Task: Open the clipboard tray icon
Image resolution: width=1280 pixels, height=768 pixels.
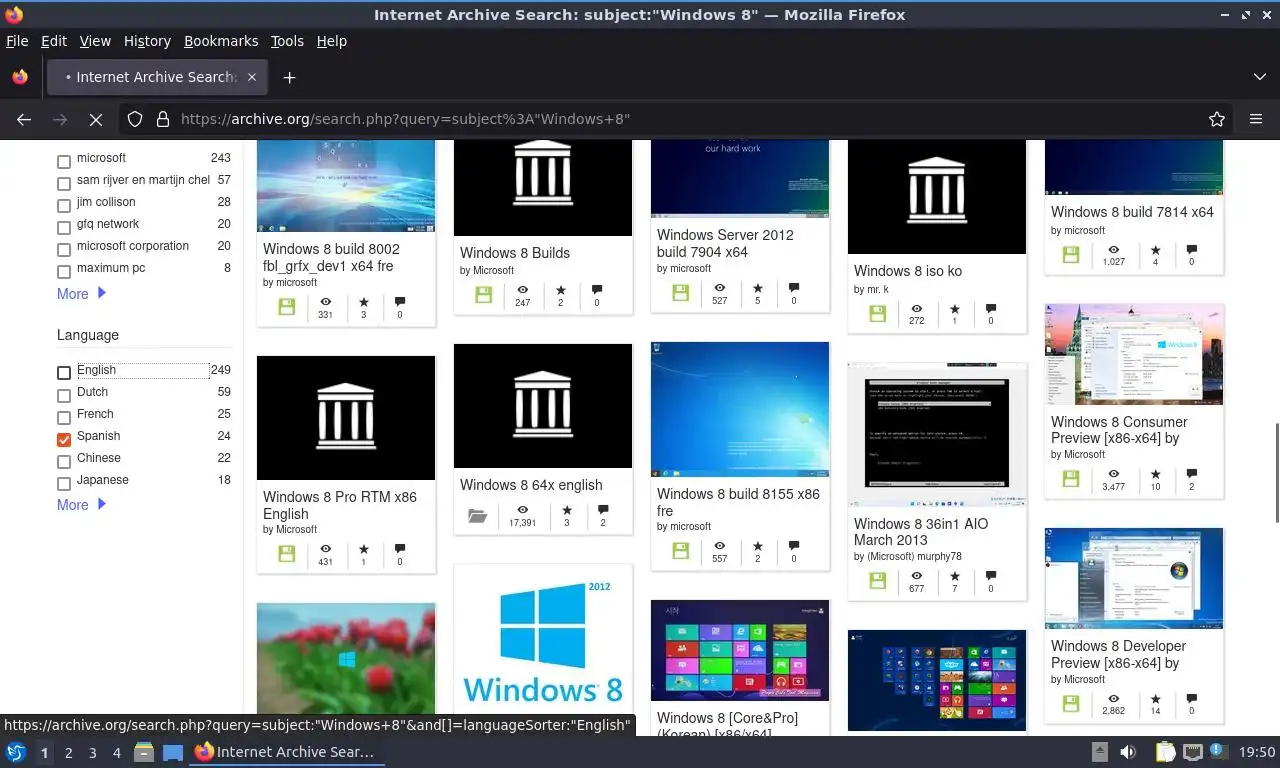Action: pos(1165,752)
